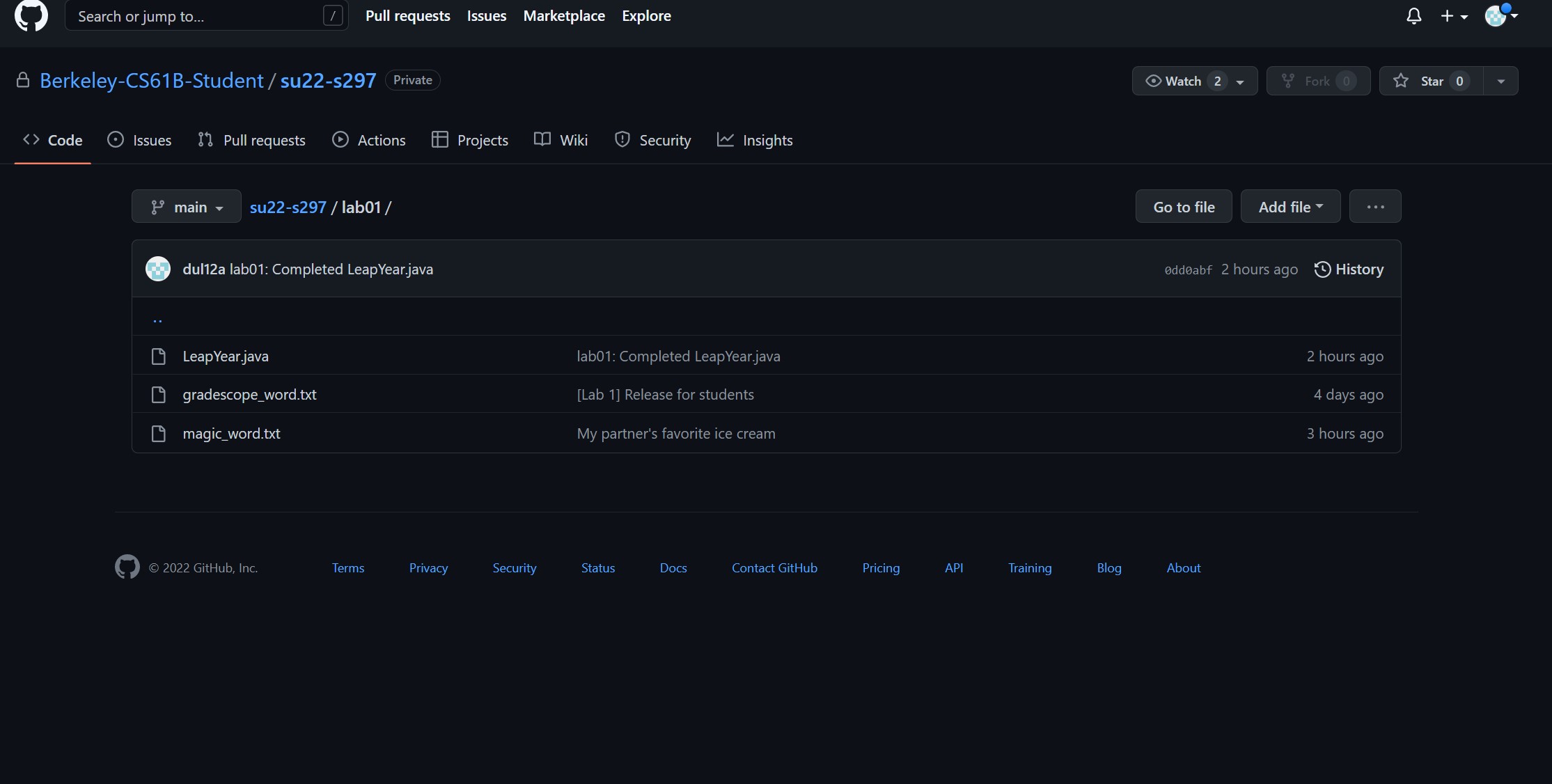1552x784 pixels.
Task: Open the Insights tab
Action: point(755,140)
